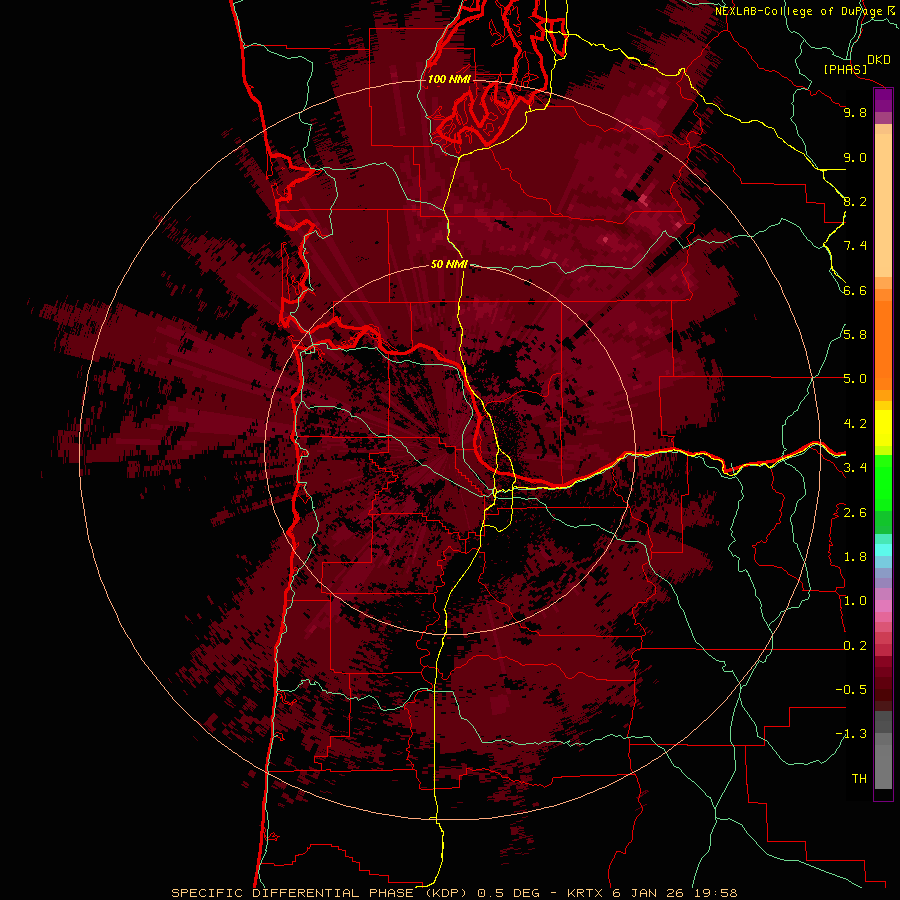
Task: Click the 0.2 color scale value
Action: (855, 646)
